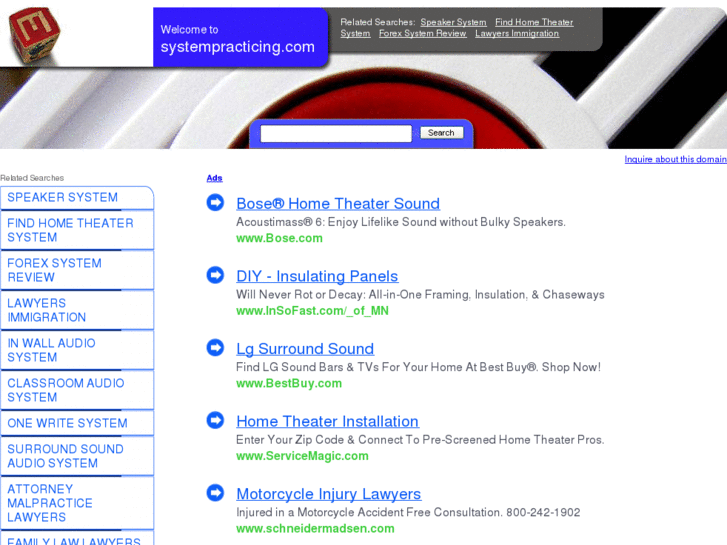Select CLASSROOM AUDIO SYSTEM in sidebar
This screenshot has width=727, height=545.
point(77,390)
